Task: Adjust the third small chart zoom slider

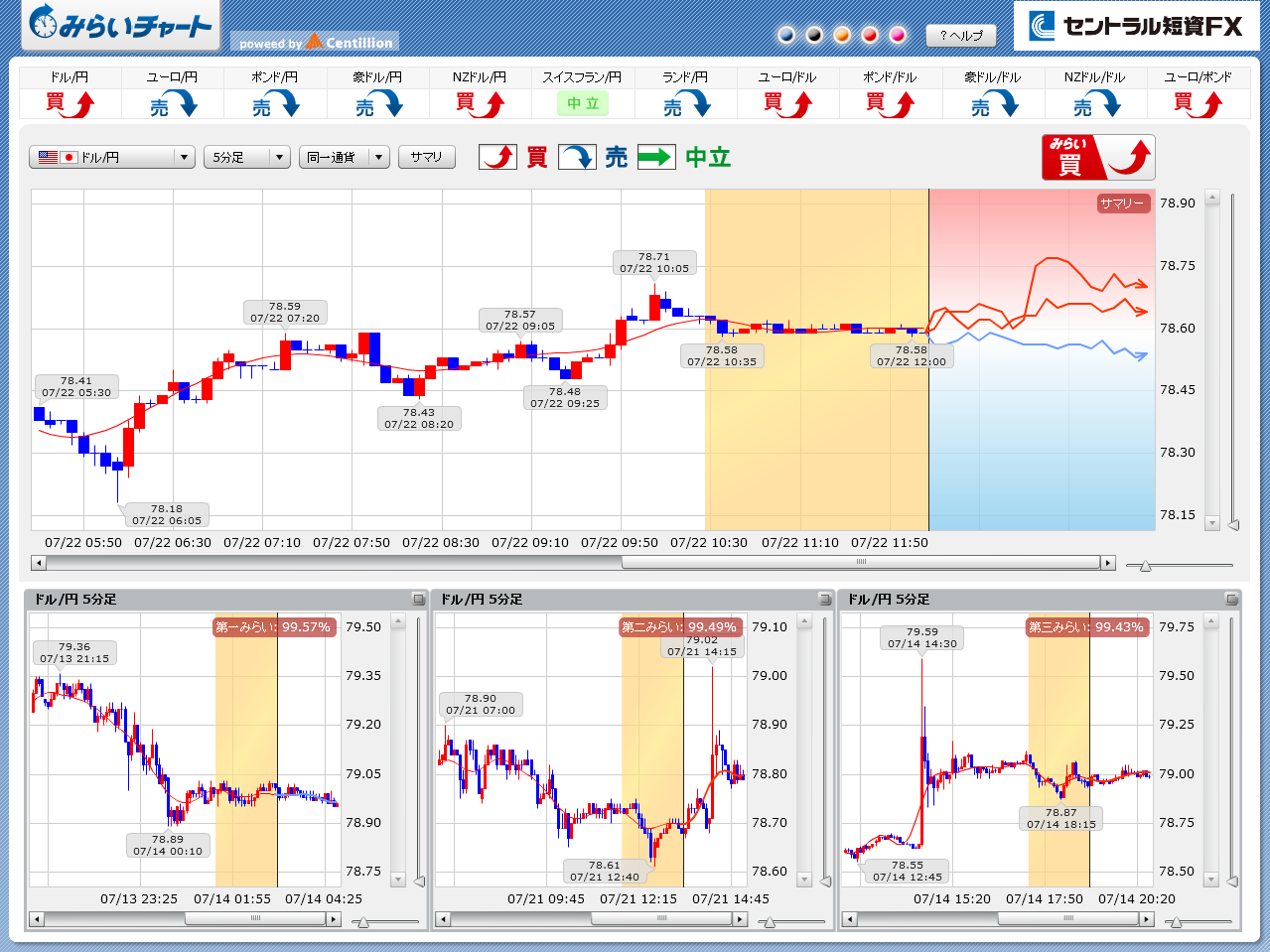Action: pos(1176,922)
